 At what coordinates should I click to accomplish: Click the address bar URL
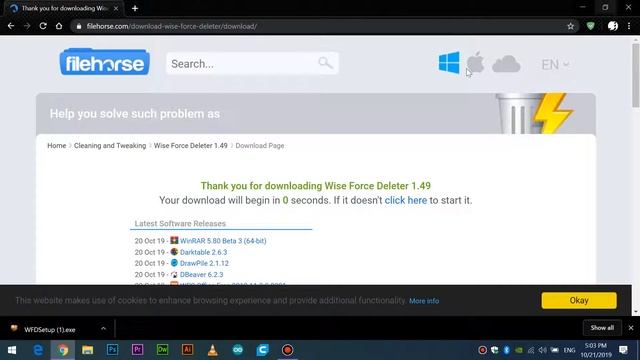(171, 27)
